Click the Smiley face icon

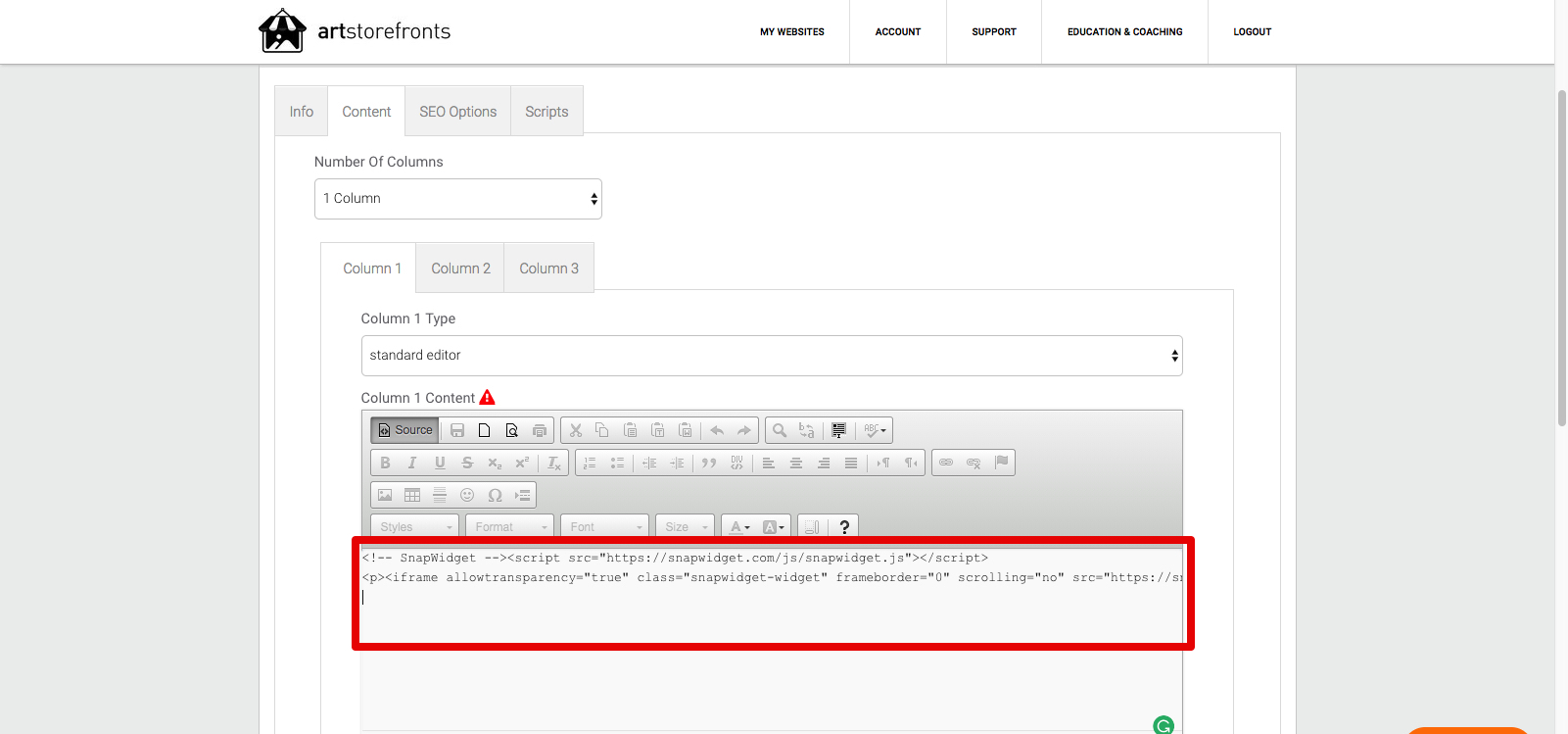(x=467, y=495)
